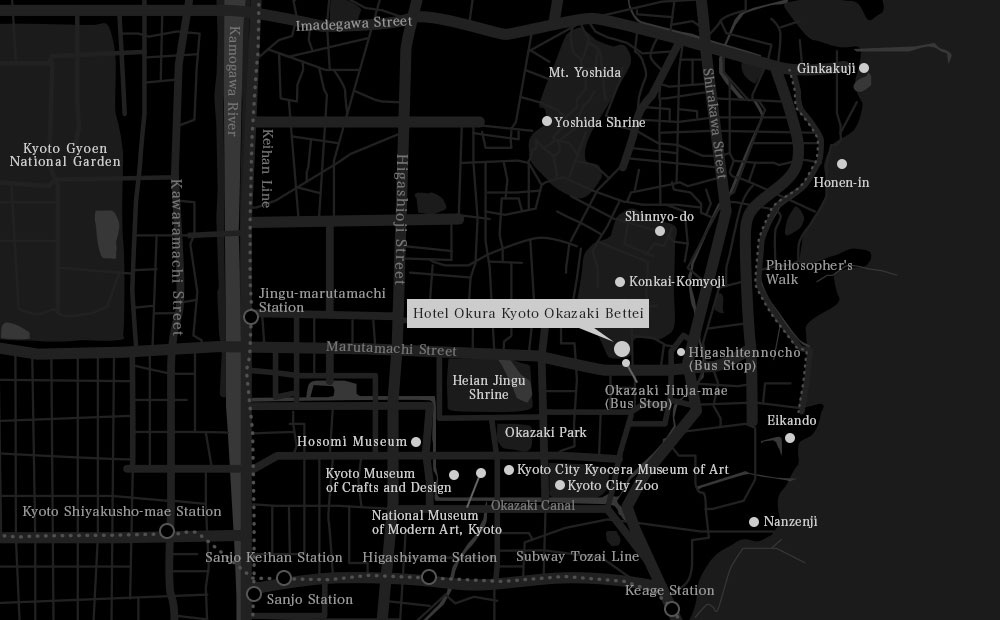
Task: Select Kyoto Shiyakusho-mae Station circle
Action: [x=167, y=531]
